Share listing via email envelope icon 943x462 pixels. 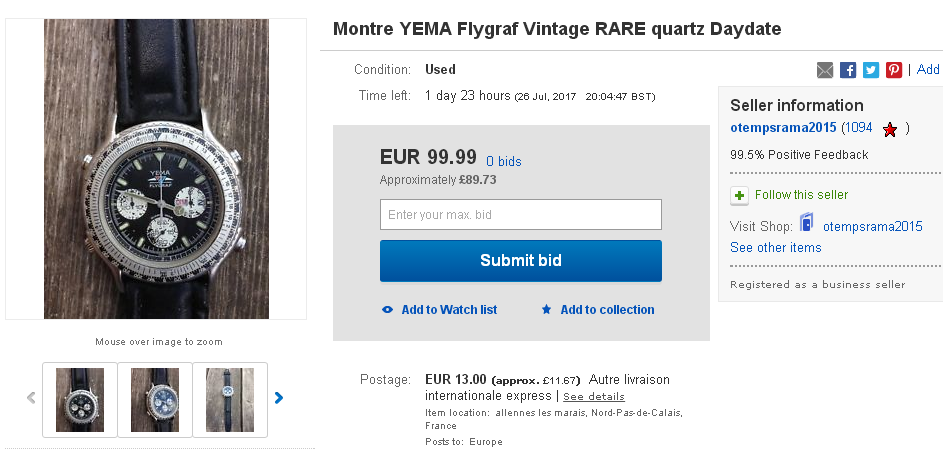[825, 70]
